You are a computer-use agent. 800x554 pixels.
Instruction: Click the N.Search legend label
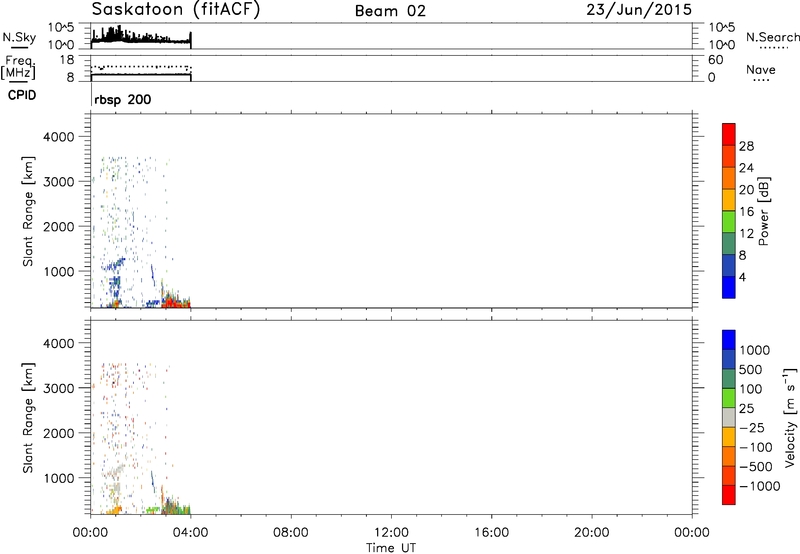click(772, 37)
